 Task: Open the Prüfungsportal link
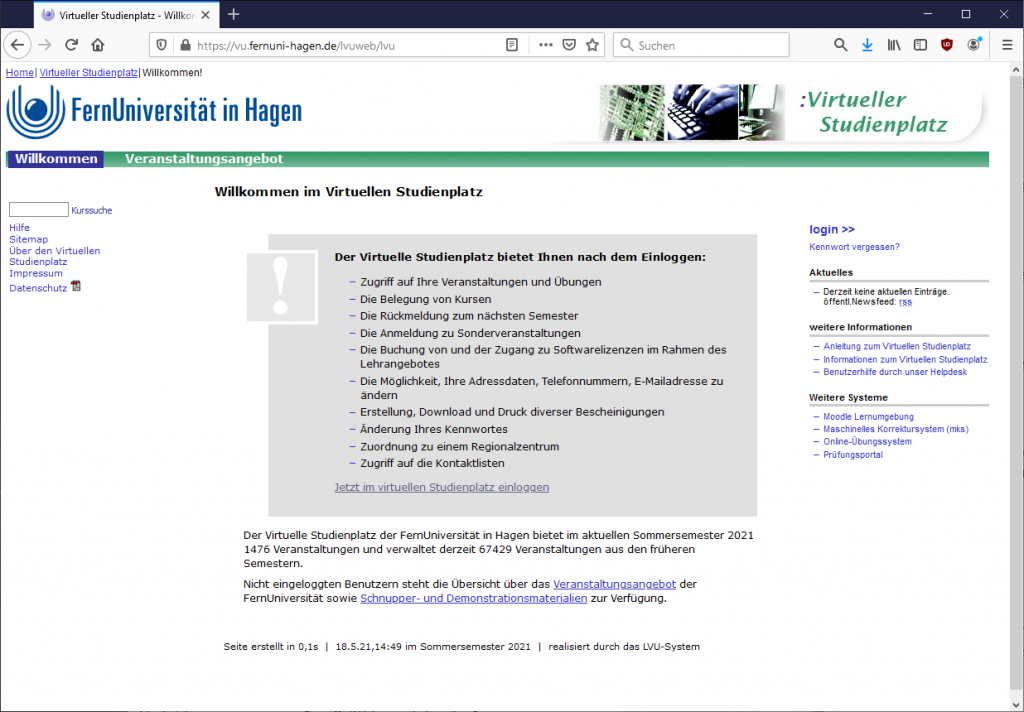click(x=853, y=455)
